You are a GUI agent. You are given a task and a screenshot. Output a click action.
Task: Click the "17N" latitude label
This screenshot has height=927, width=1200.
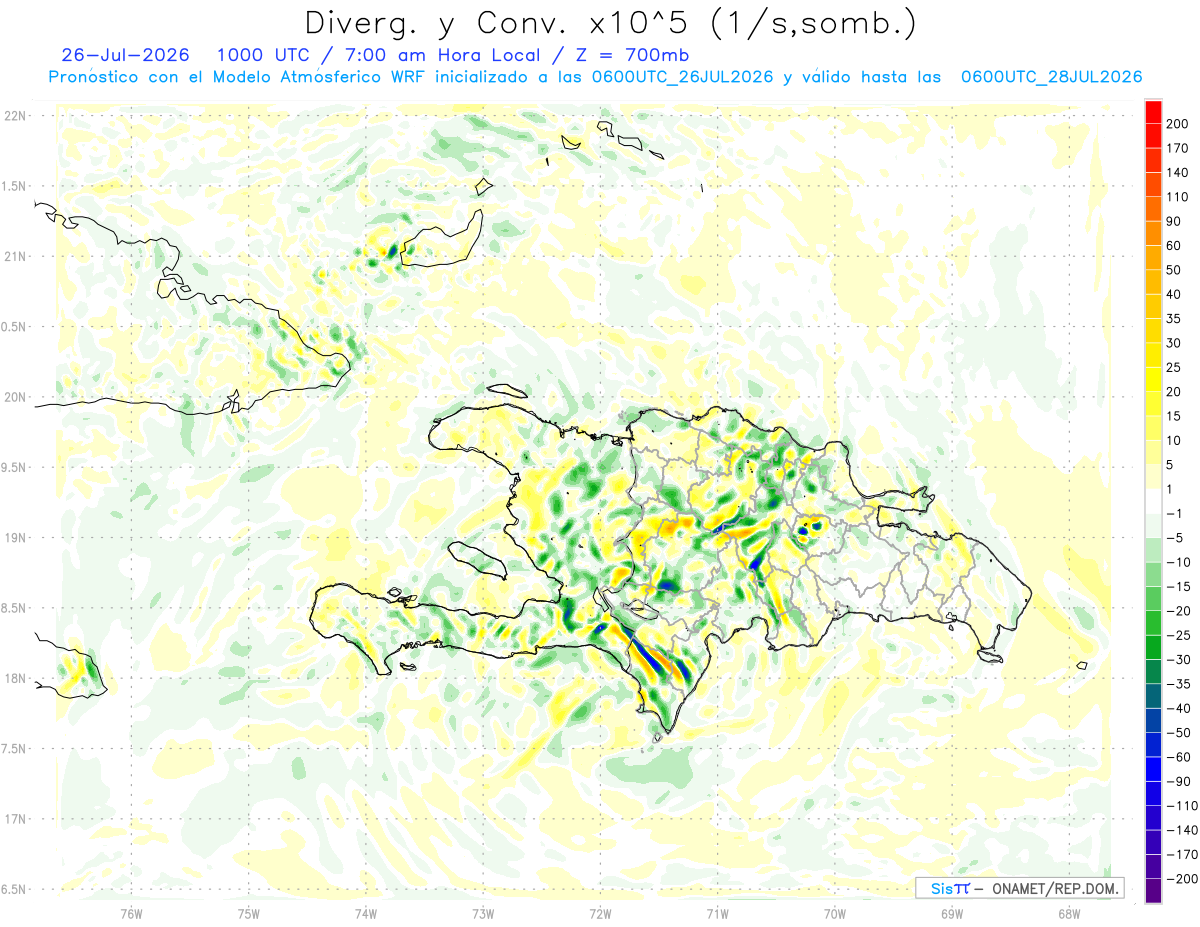coord(14,819)
